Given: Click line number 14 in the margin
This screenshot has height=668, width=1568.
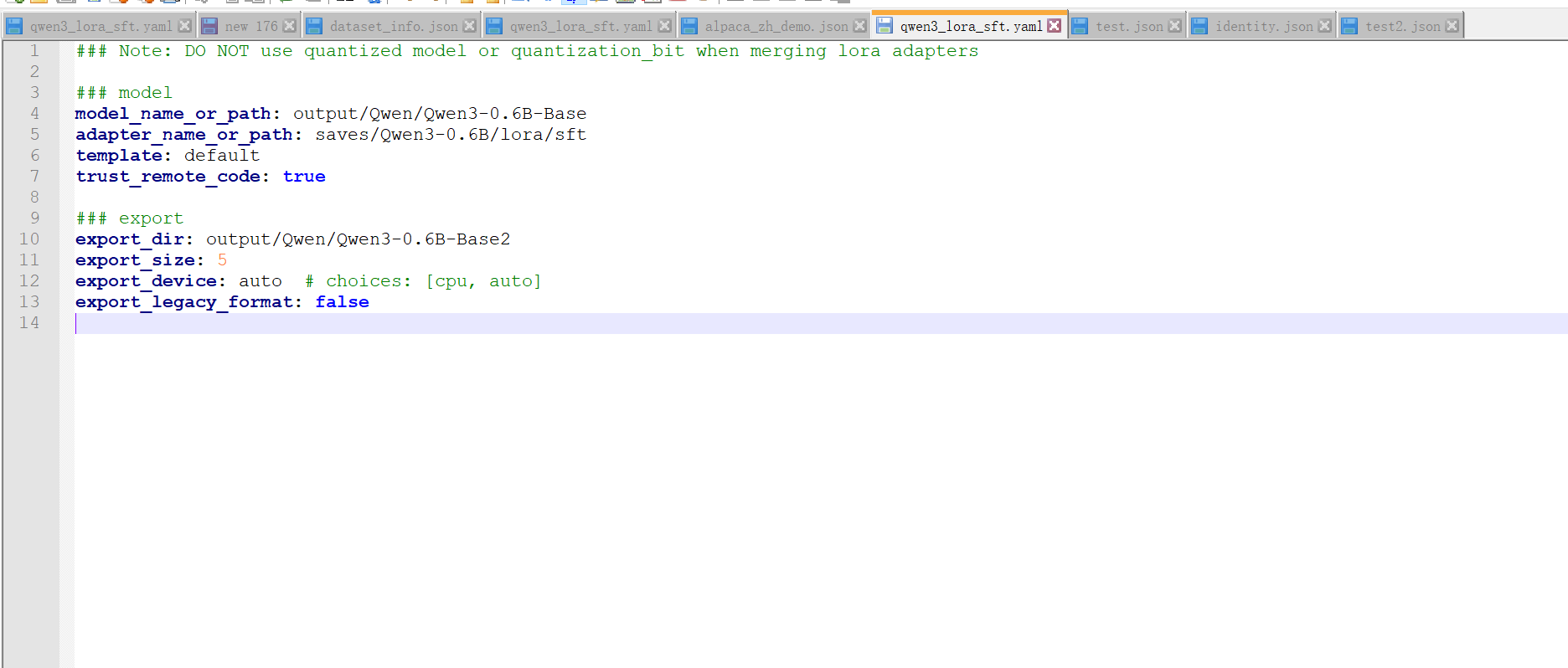Looking at the screenshot, I should 29,323.
